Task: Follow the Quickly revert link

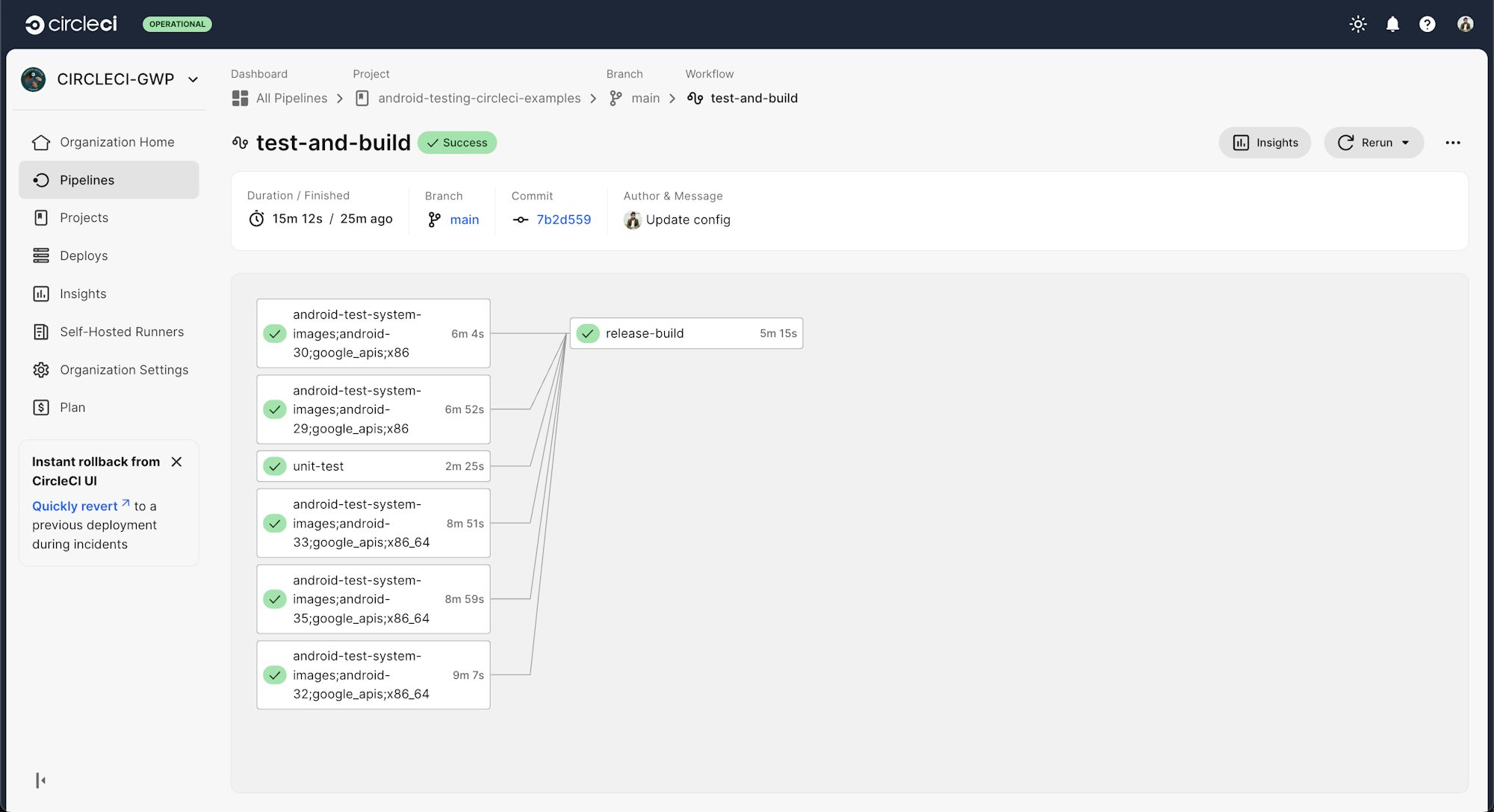Action: [x=75, y=506]
